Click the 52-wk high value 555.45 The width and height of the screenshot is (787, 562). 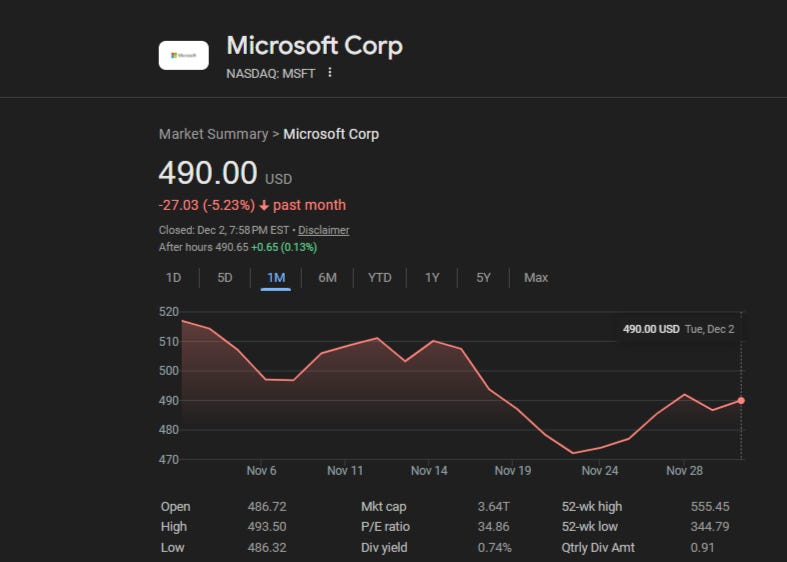click(x=710, y=506)
